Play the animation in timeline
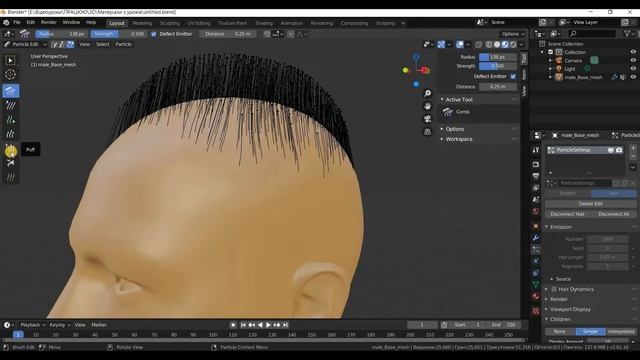The image size is (640, 360). click(x=268, y=325)
